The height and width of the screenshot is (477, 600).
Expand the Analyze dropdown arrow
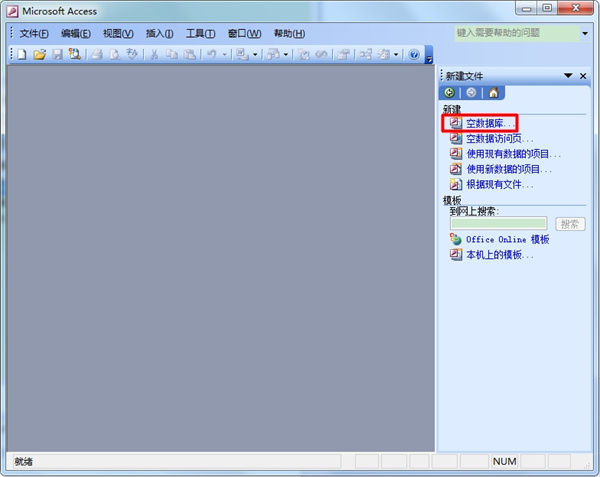[x=285, y=55]
